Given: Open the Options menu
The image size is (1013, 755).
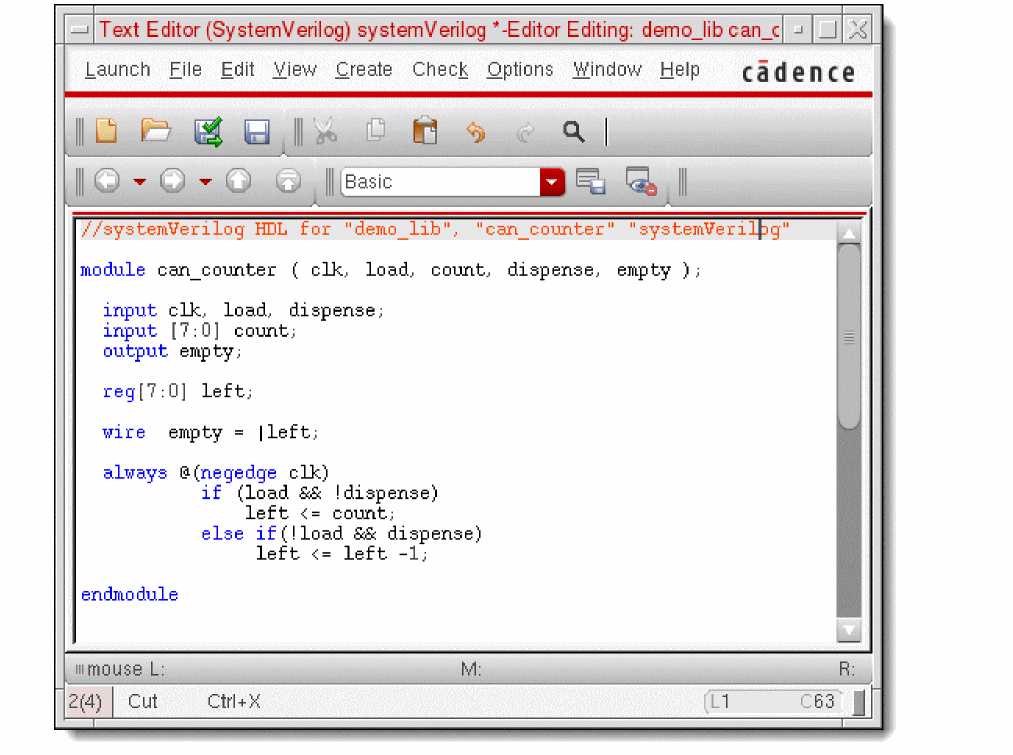Looking at the screenshot, I should point(520,70).
